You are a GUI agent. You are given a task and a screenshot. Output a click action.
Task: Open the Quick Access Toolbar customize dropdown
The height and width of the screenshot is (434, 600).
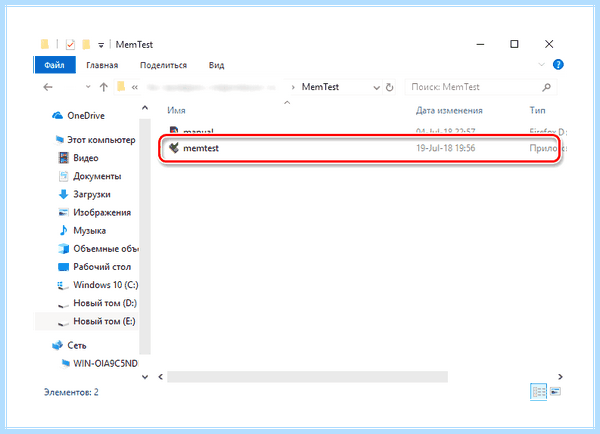tap(101, 45)
